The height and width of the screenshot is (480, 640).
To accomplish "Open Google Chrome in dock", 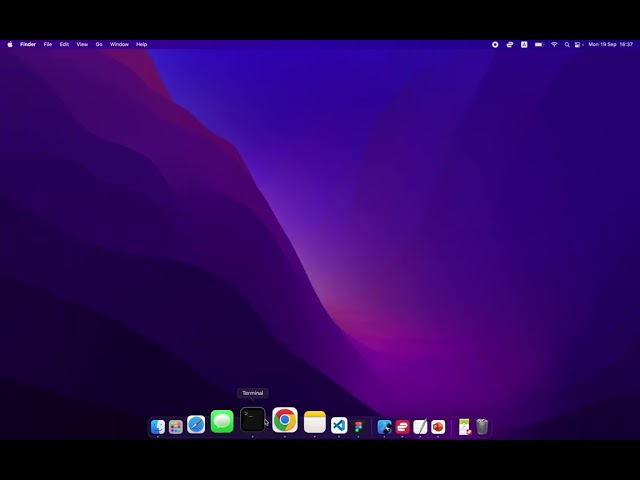I will pos(285,420).
